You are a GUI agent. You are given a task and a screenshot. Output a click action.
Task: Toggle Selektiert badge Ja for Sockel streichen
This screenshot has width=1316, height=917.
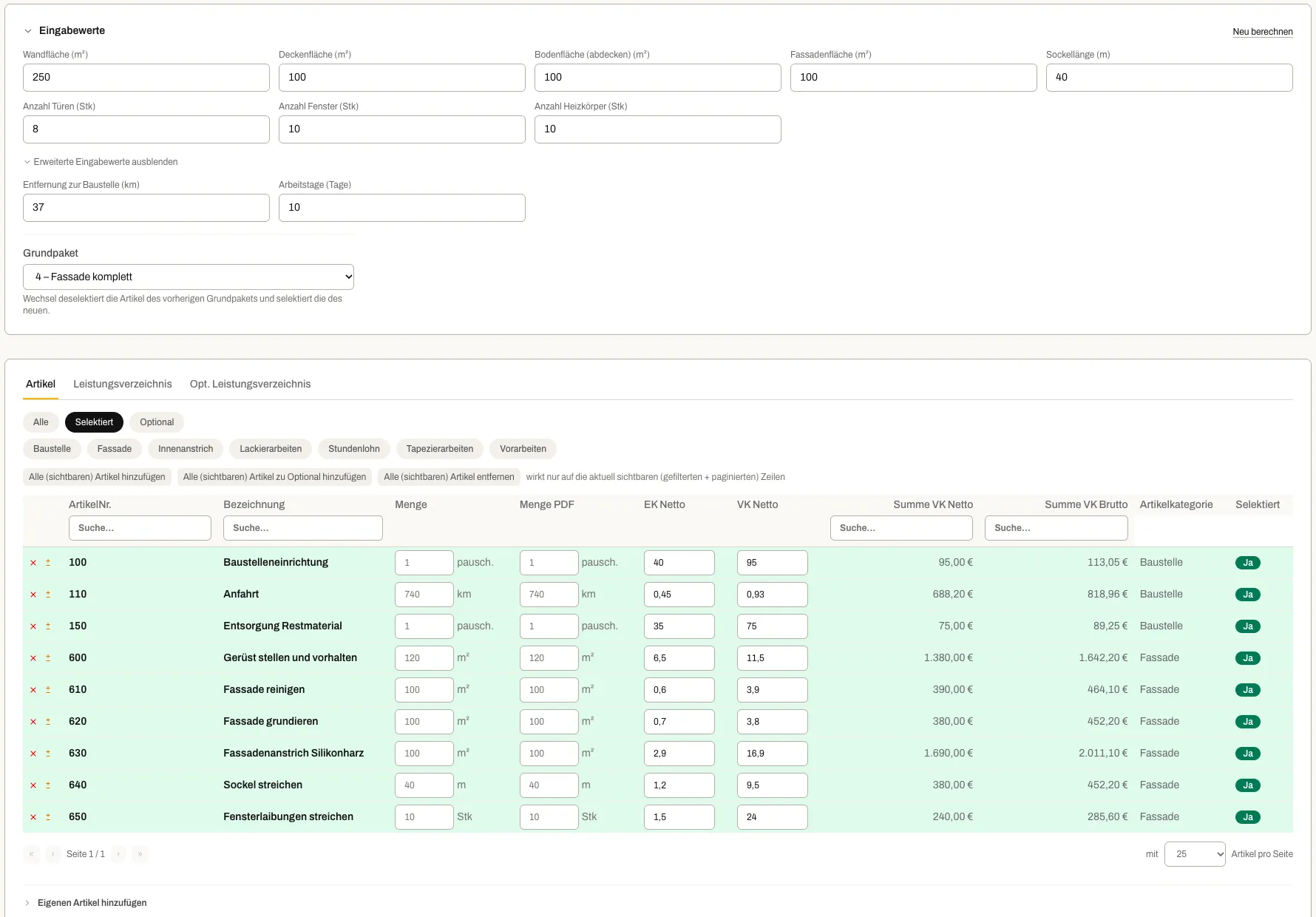coord(1248,785)
